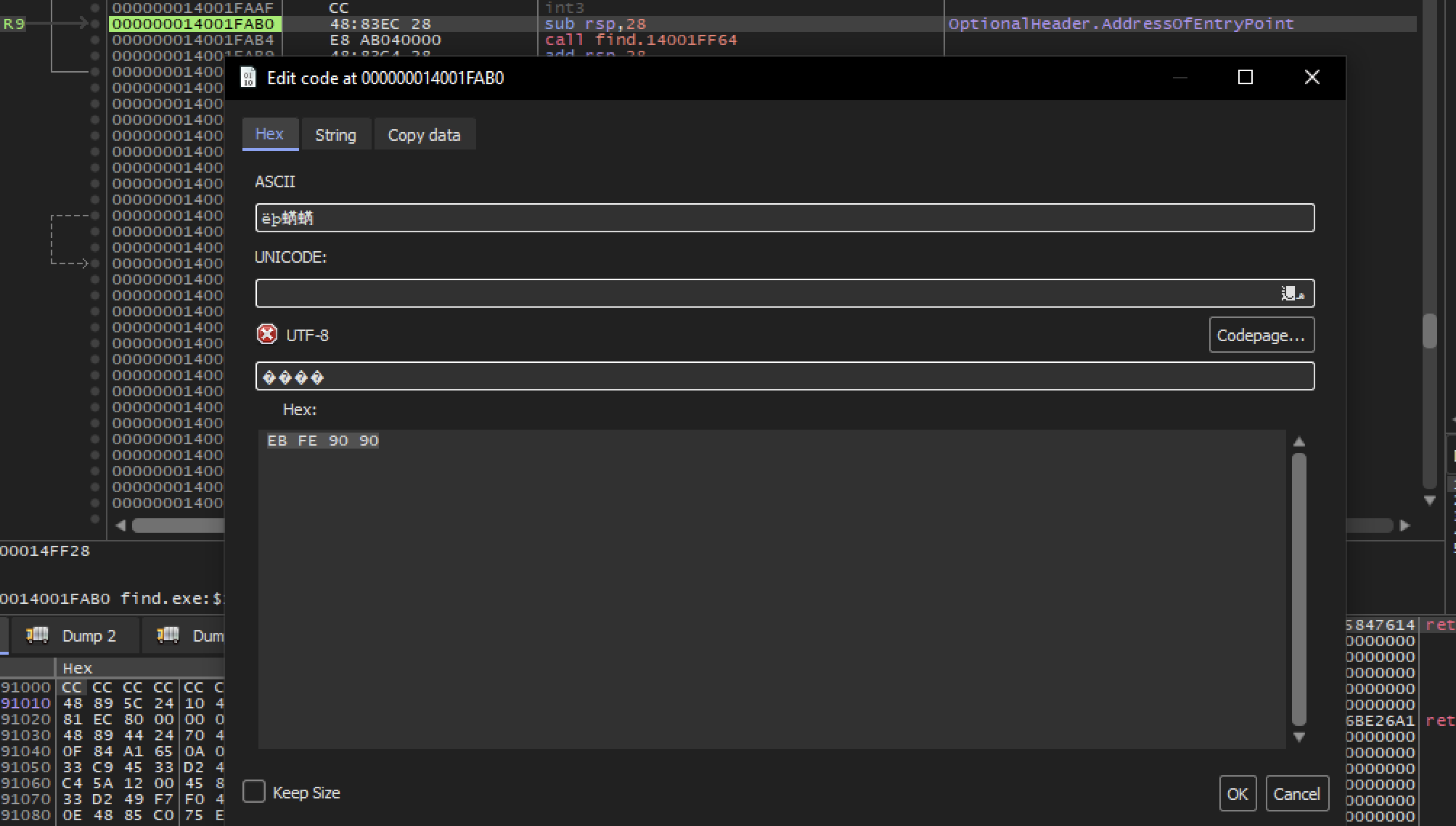Image resolution: width=1456 pixels, height=826 pixels.
Task: Confirm the edit with OK
Action: point(1238,793)
